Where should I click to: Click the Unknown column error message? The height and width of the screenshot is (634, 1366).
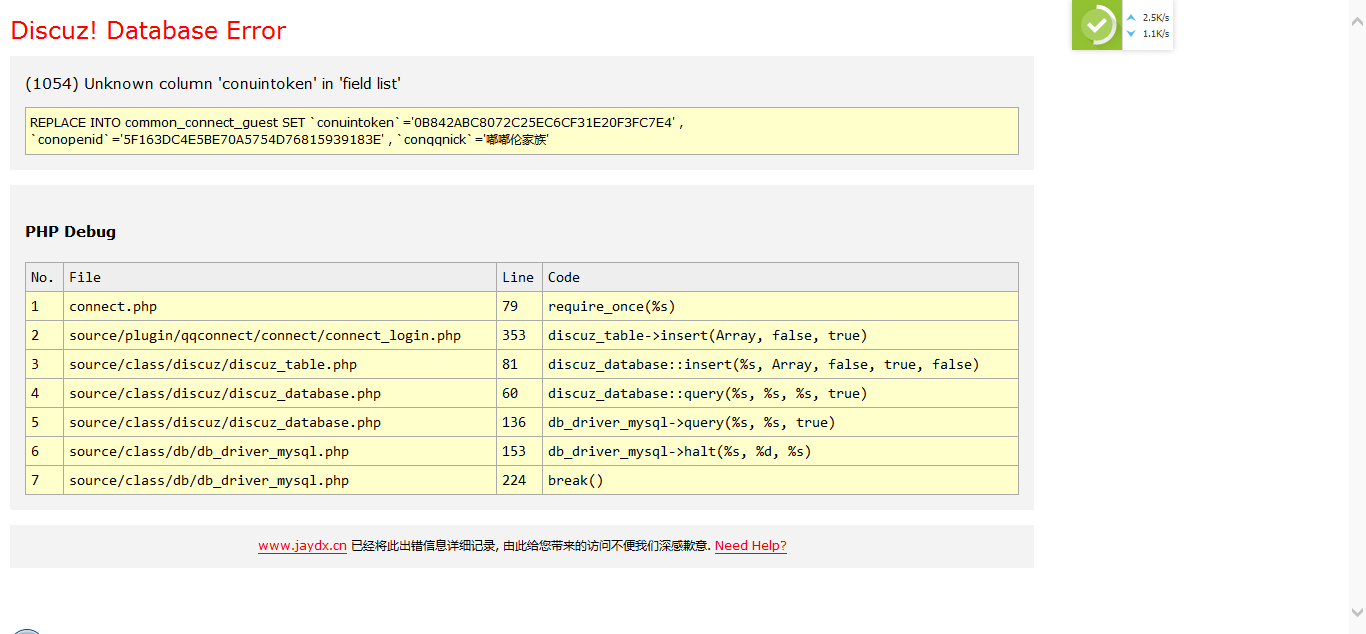point(213,84)
